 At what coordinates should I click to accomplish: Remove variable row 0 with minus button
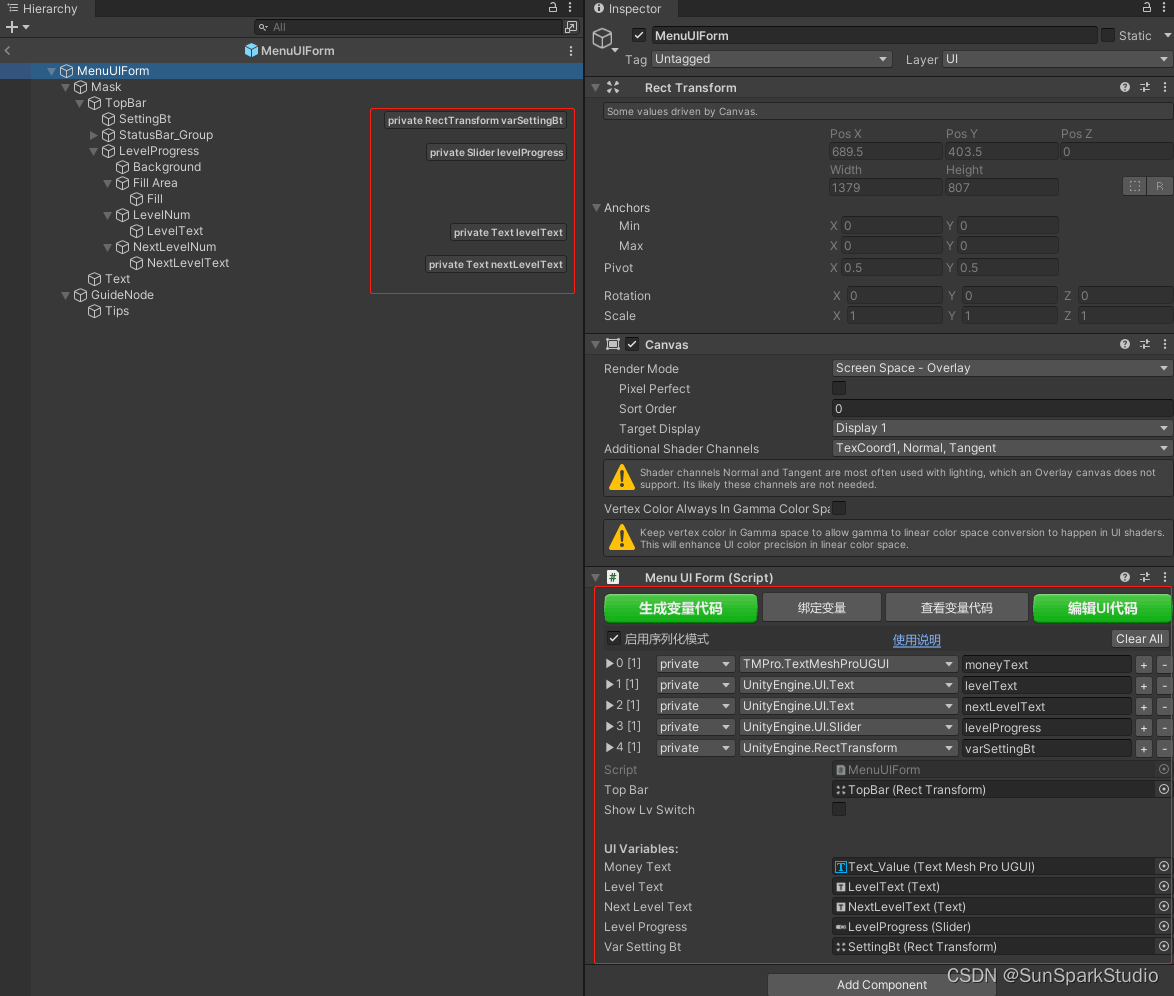[x=1163, y=664]
